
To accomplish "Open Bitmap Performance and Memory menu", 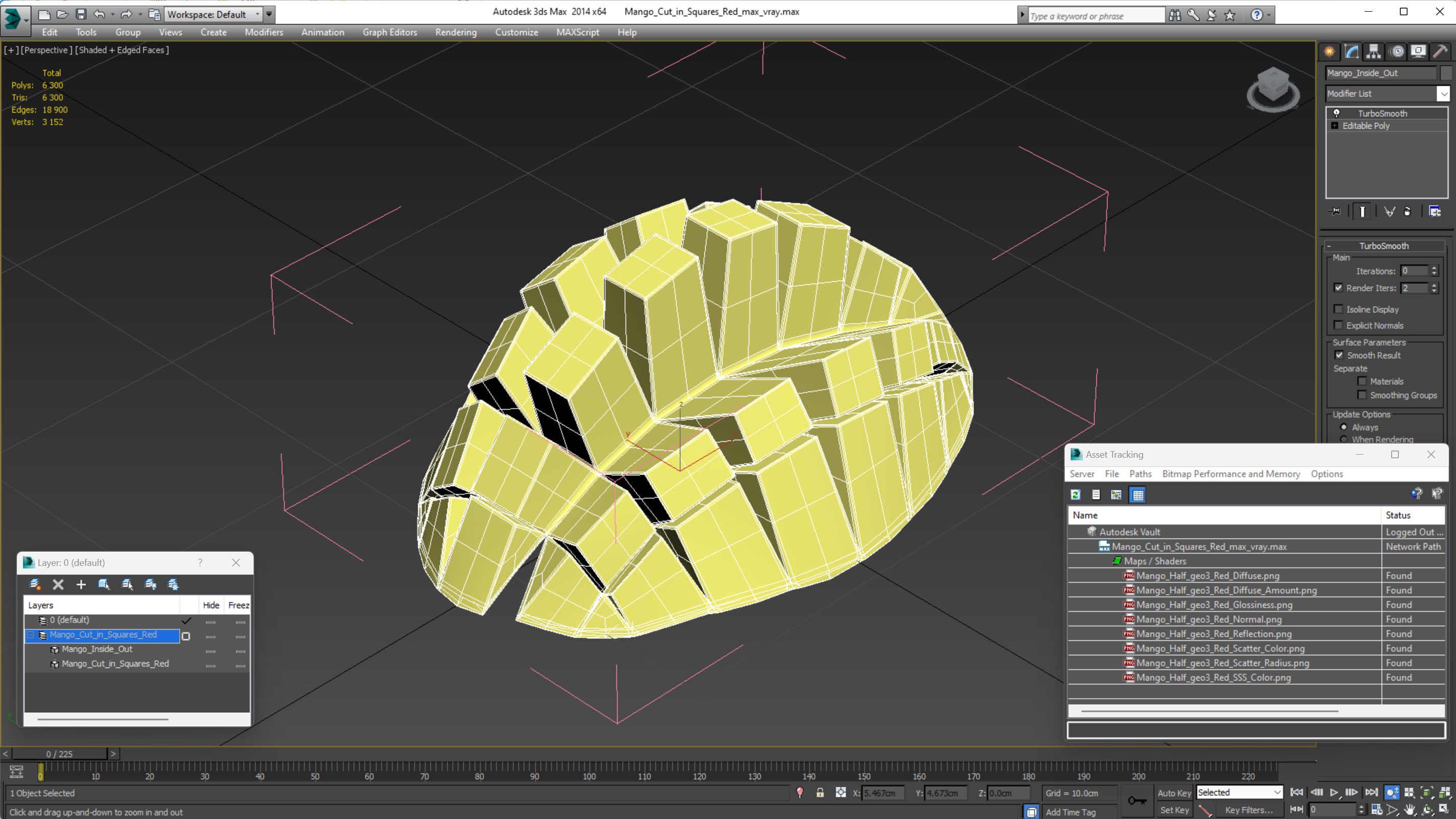I will tap(1230, 474).
